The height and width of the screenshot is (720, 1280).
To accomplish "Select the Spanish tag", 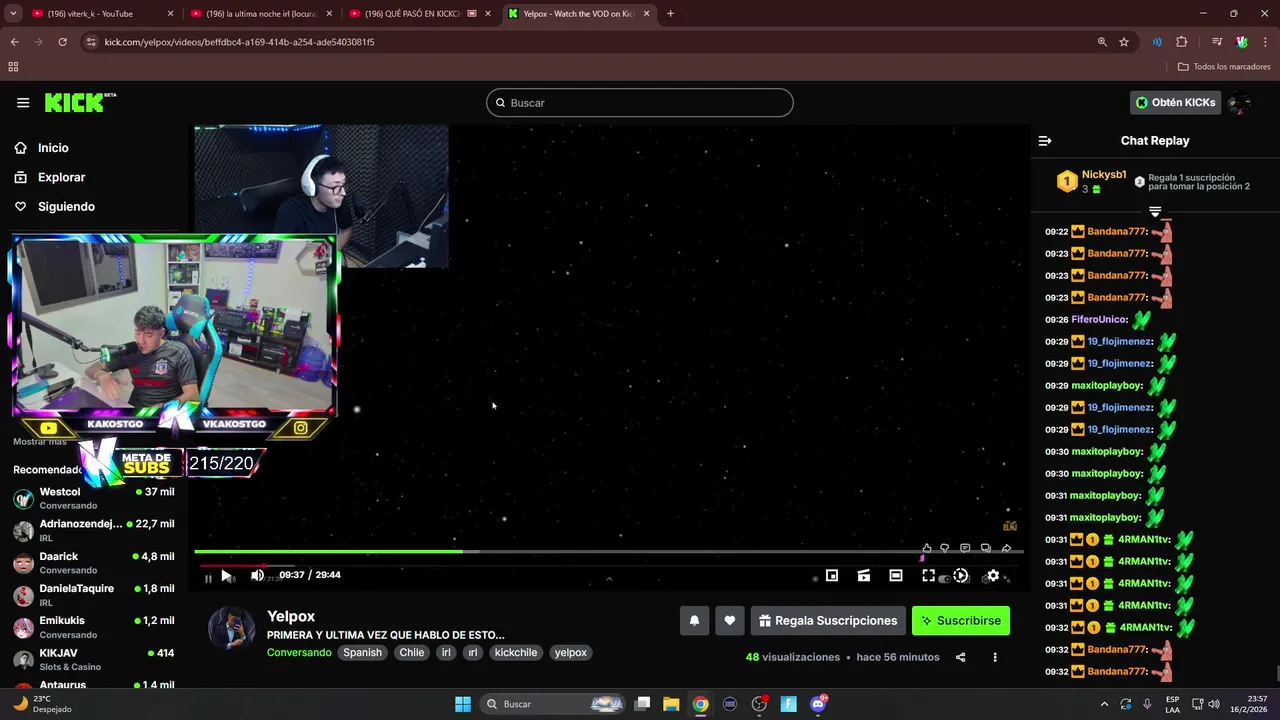I will point(363,653).
